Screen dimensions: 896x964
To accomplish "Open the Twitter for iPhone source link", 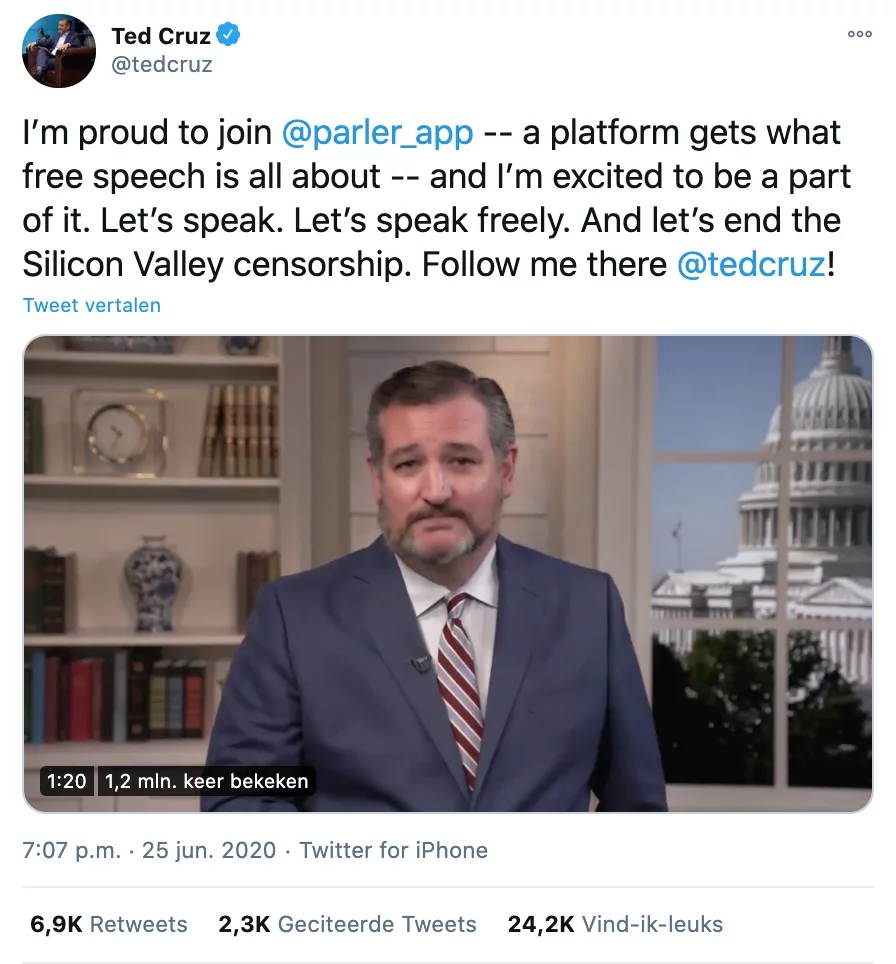I will click(x=393, y=850).
